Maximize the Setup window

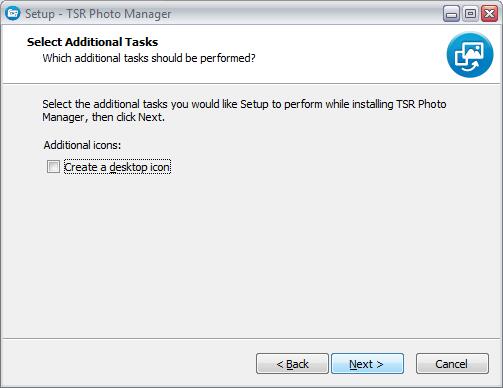470,14
